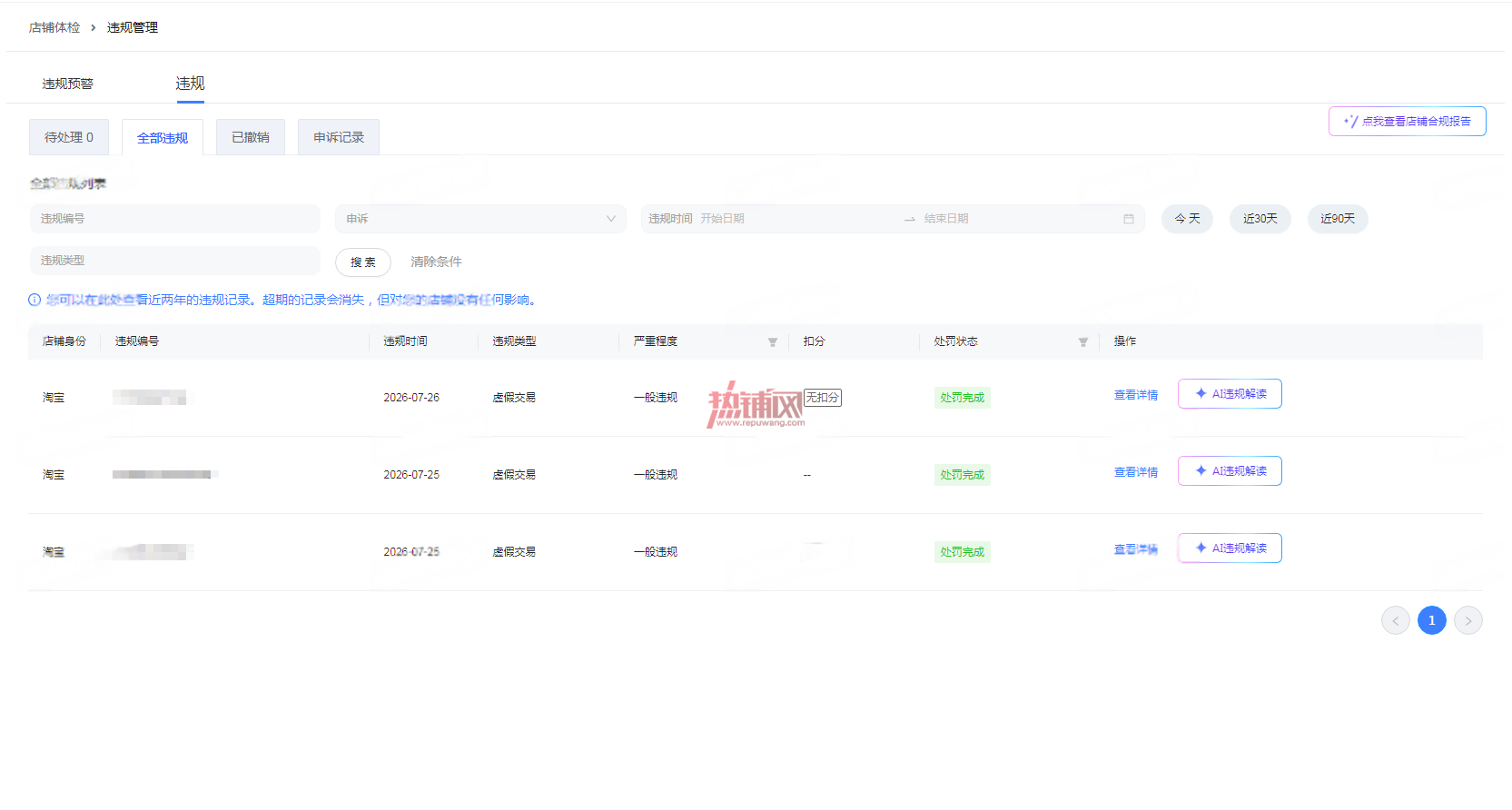1512x810 pixels.
Task: Switch to the 违规预警 tab
Action: pos(68,84)
